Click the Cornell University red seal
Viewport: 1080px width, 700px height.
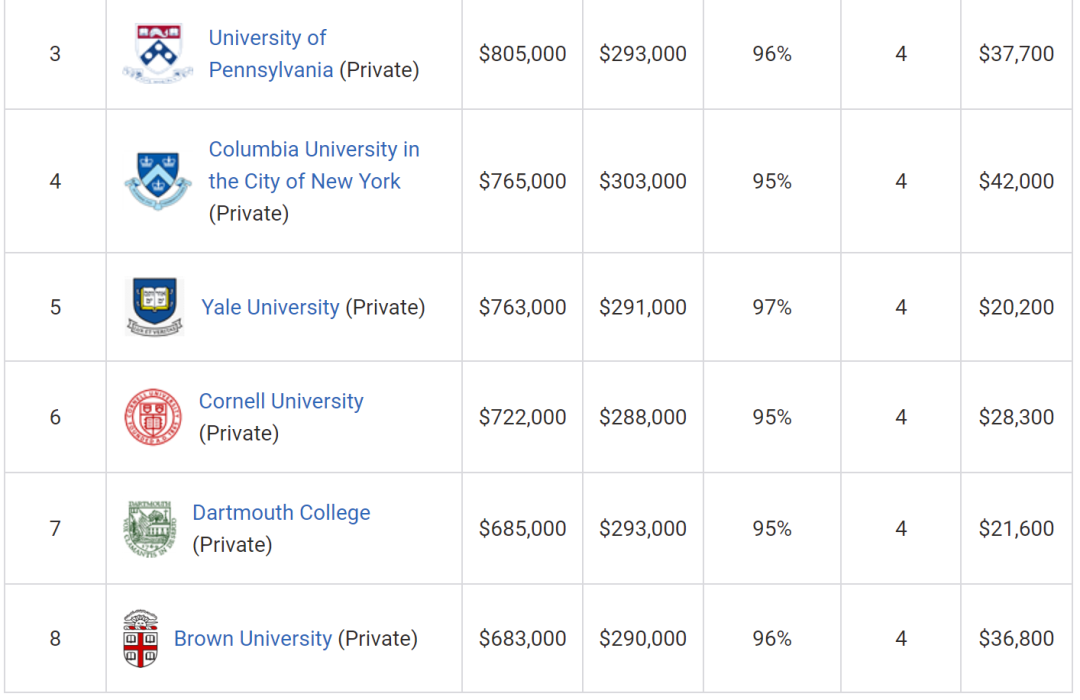[153, 417]
